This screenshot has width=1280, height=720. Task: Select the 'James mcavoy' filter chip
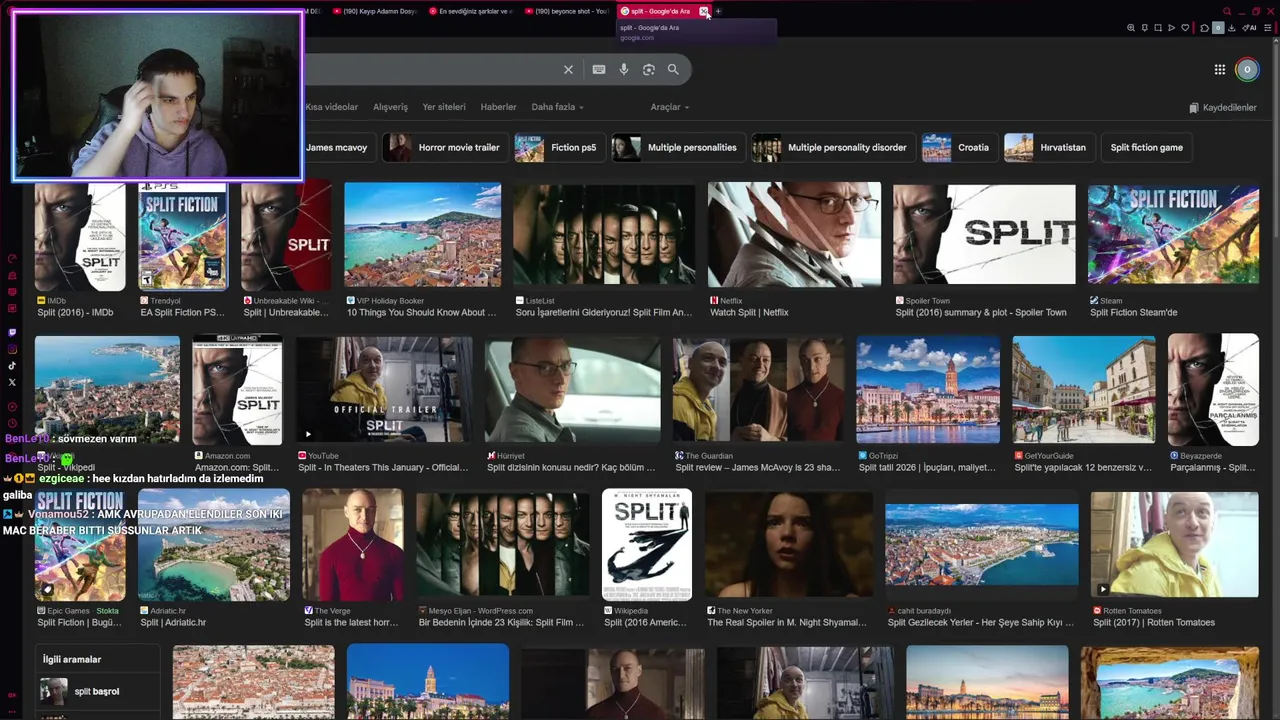(336, 148)
